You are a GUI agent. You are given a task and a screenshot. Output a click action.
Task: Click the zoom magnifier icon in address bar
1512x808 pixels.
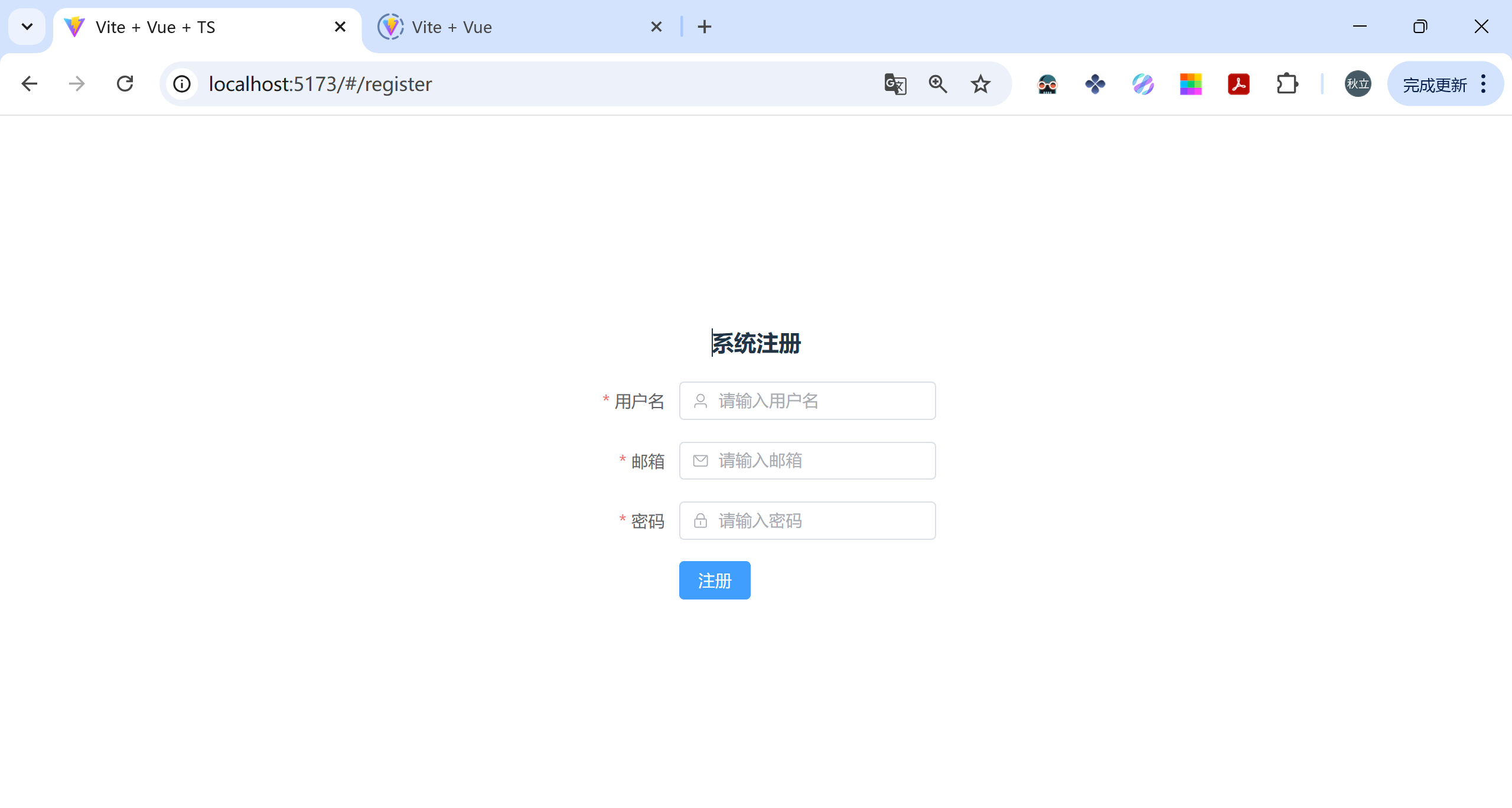click(938, 84)
